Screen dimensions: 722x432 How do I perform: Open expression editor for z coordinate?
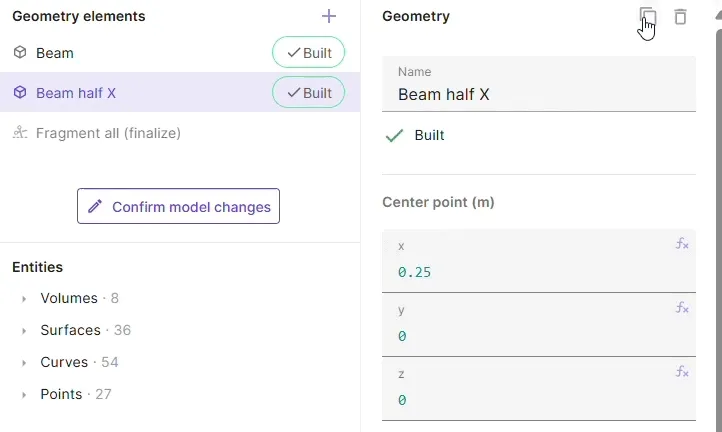(x=682, y=372)
